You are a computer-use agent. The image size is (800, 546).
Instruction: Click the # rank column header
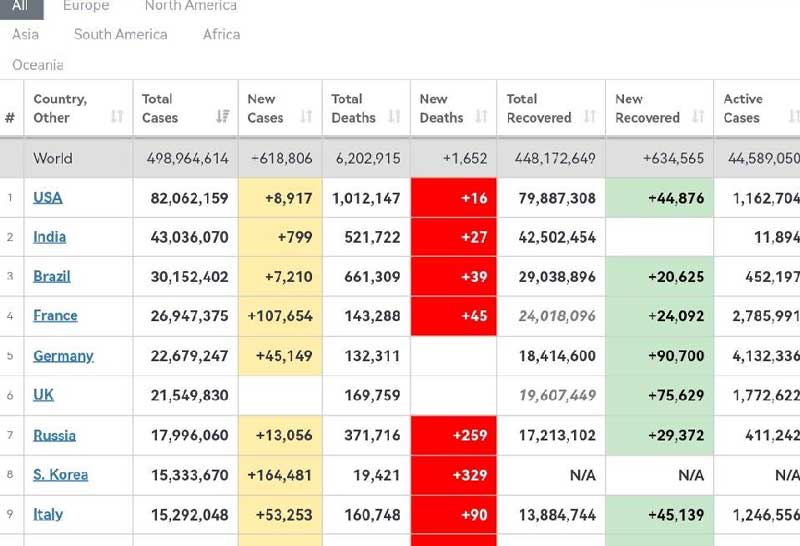tap(10, 117)
